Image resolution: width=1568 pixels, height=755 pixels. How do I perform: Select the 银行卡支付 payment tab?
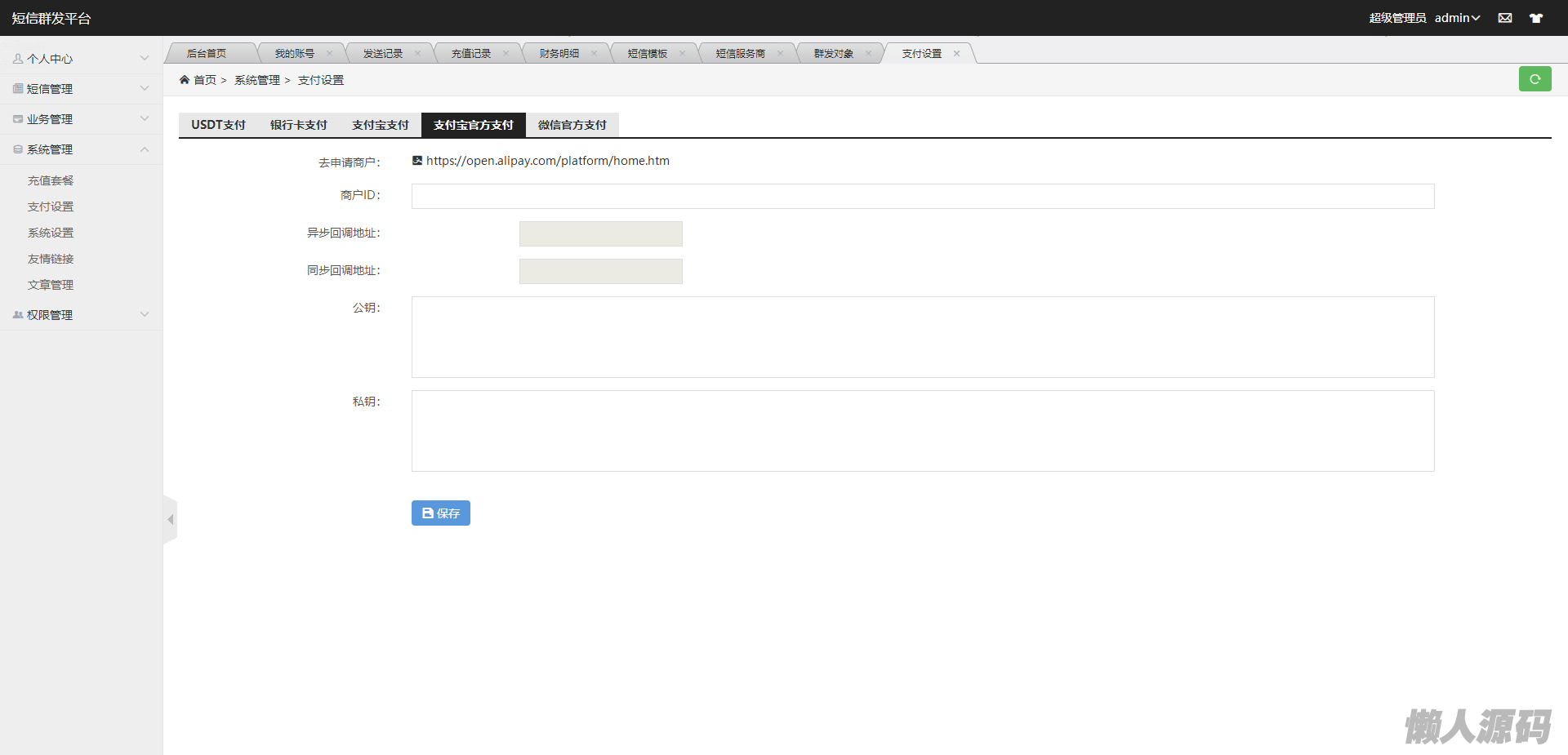click(299, 125)
